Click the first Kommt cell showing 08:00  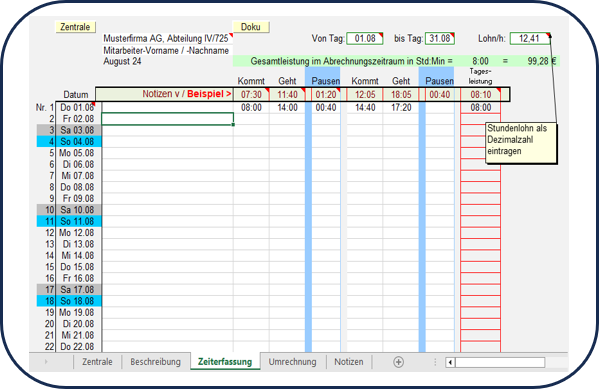point(251,108)
